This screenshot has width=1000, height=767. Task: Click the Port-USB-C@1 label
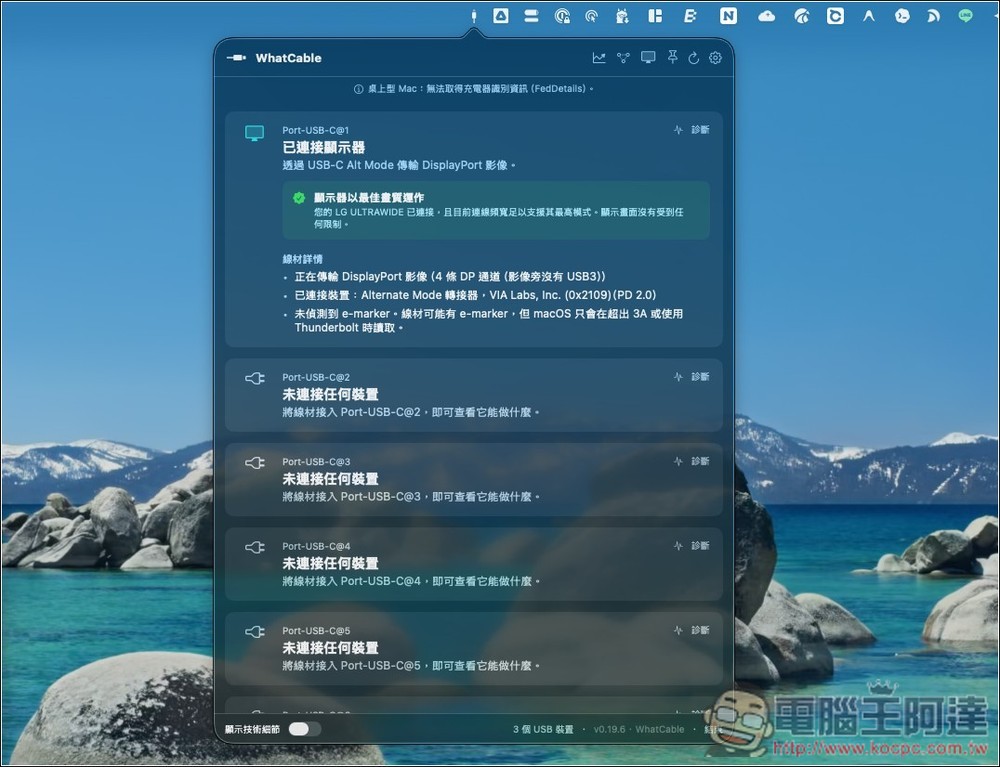point(316,130)
